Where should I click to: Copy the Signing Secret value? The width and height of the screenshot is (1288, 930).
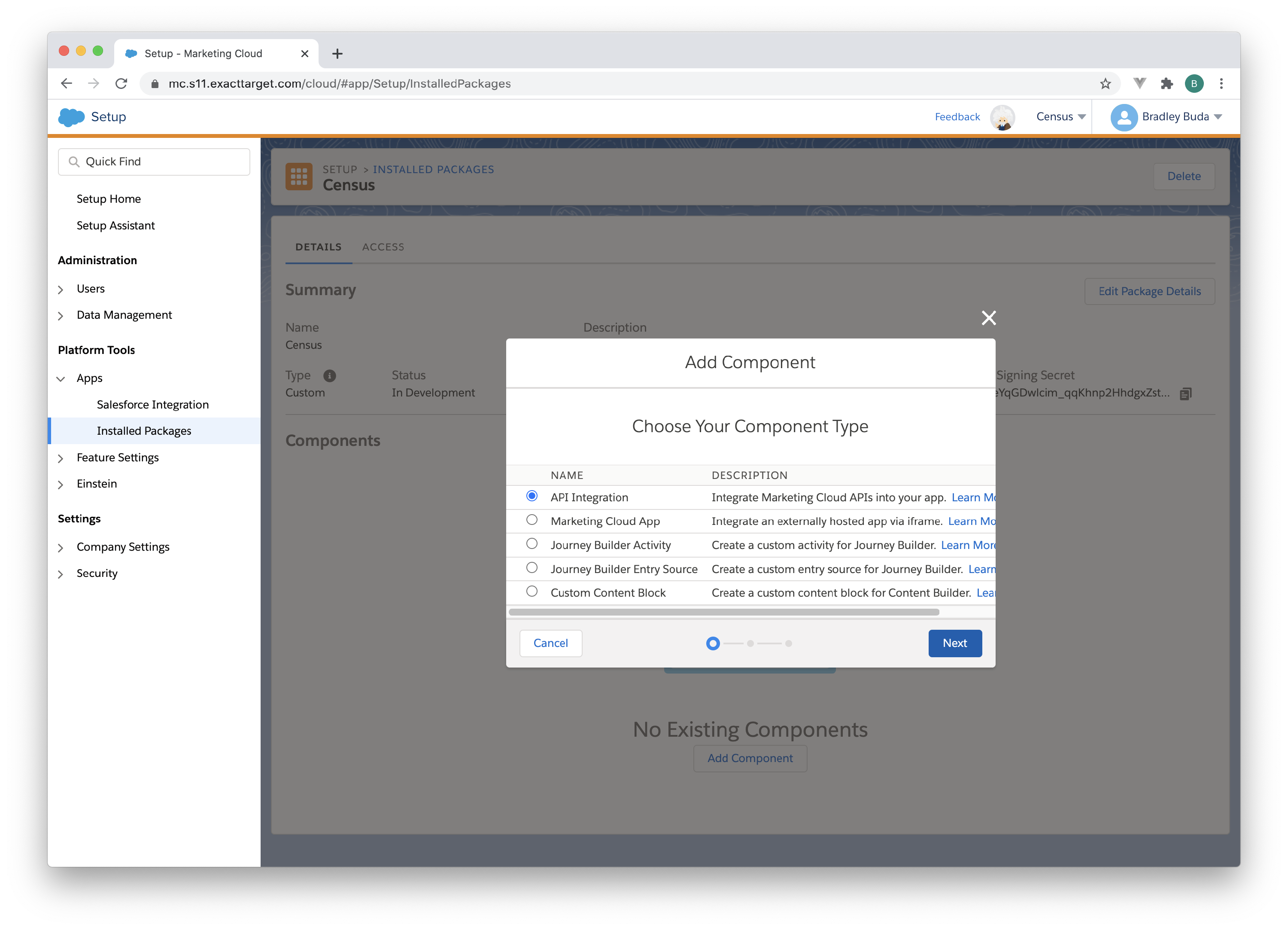click(x=1185, y=394)
